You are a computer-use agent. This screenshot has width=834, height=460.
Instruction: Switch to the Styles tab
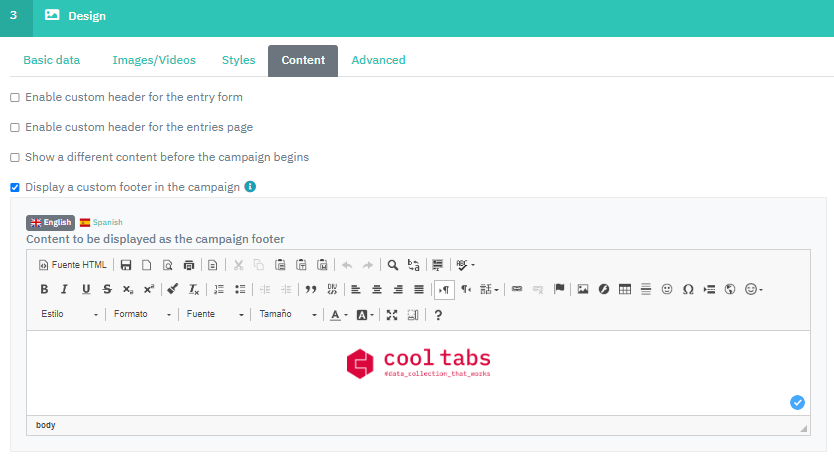tap(238, 60)
